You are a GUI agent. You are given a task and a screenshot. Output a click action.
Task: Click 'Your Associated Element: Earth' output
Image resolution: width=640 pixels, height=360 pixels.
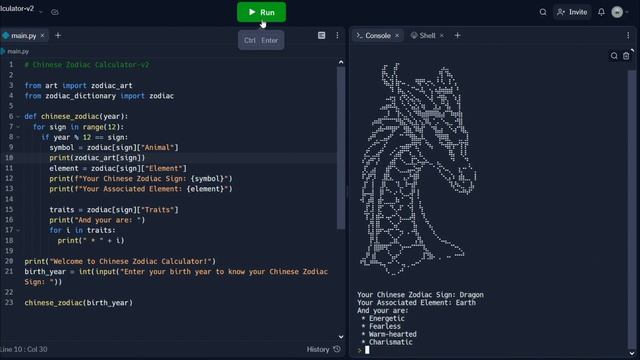coord(416,302)
